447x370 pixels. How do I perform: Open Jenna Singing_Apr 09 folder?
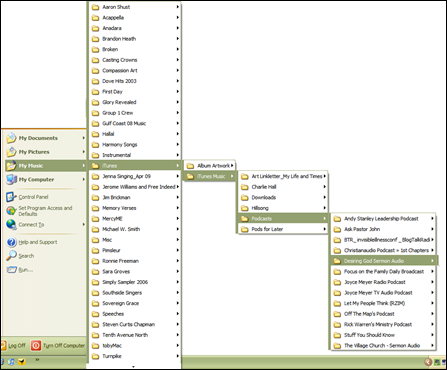point(135,176)
